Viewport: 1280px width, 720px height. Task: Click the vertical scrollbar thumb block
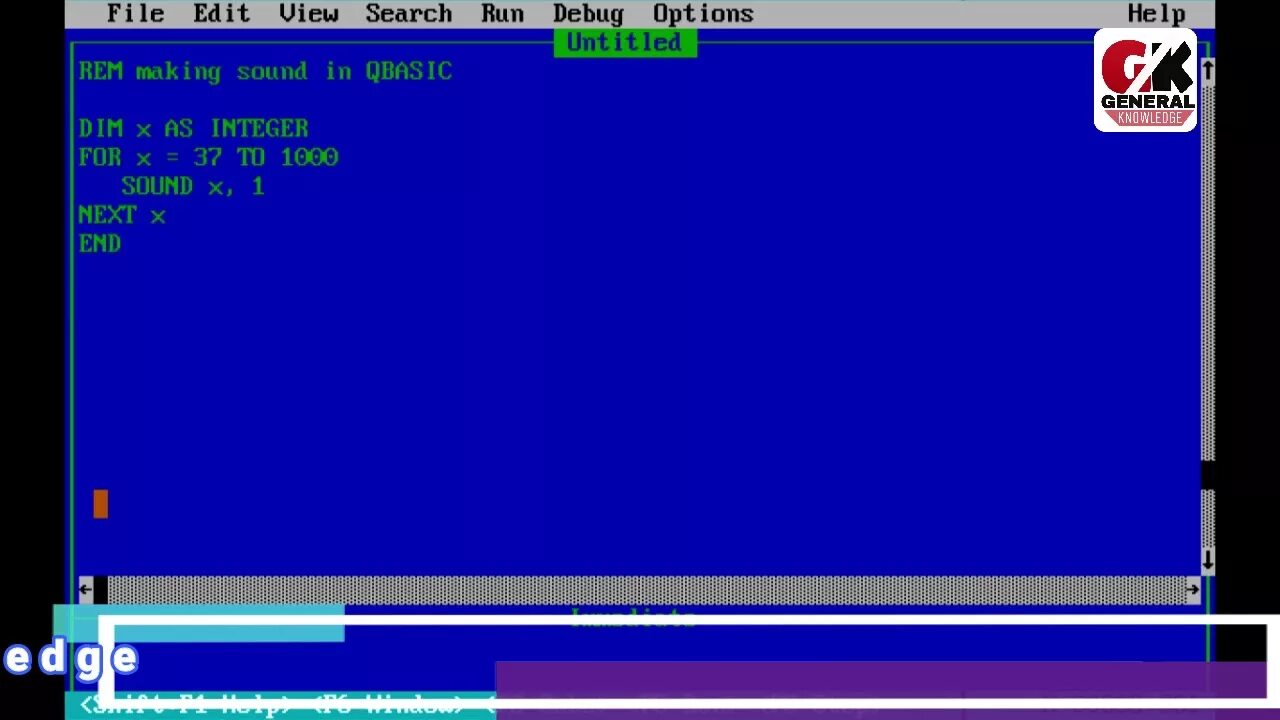coord(1207,474)
